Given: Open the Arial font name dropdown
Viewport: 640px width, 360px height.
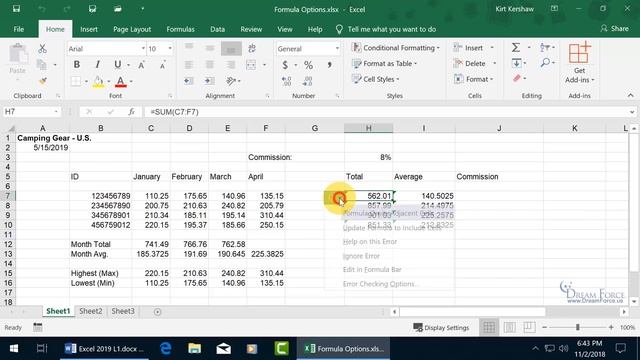Looking at the screenshot, I should [143, 49].
